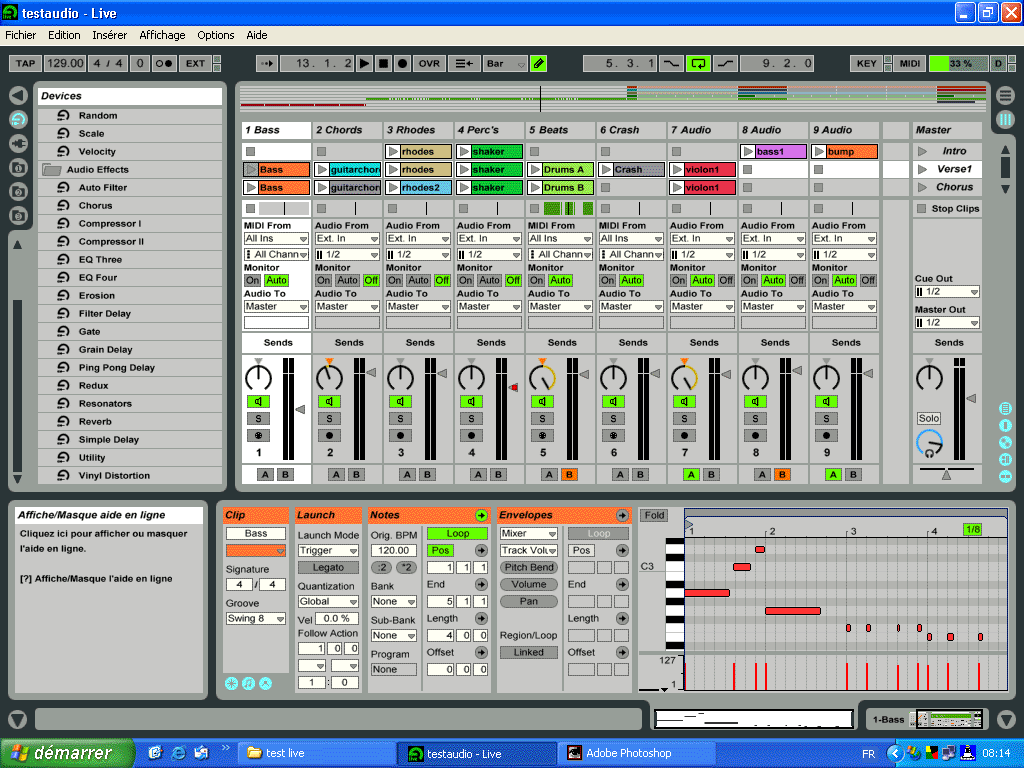Enable Draw Mode with the pencil icon
Screen dimensions: 1024x768
point(537,63)
